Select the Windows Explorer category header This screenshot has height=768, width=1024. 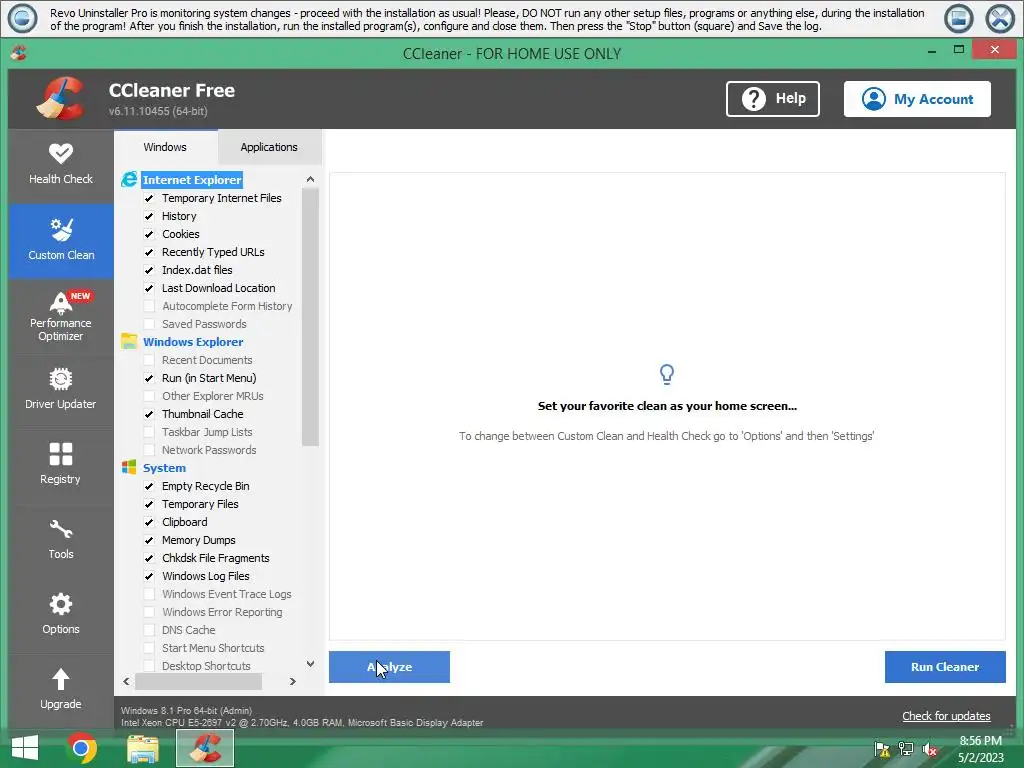coord(193,342)
